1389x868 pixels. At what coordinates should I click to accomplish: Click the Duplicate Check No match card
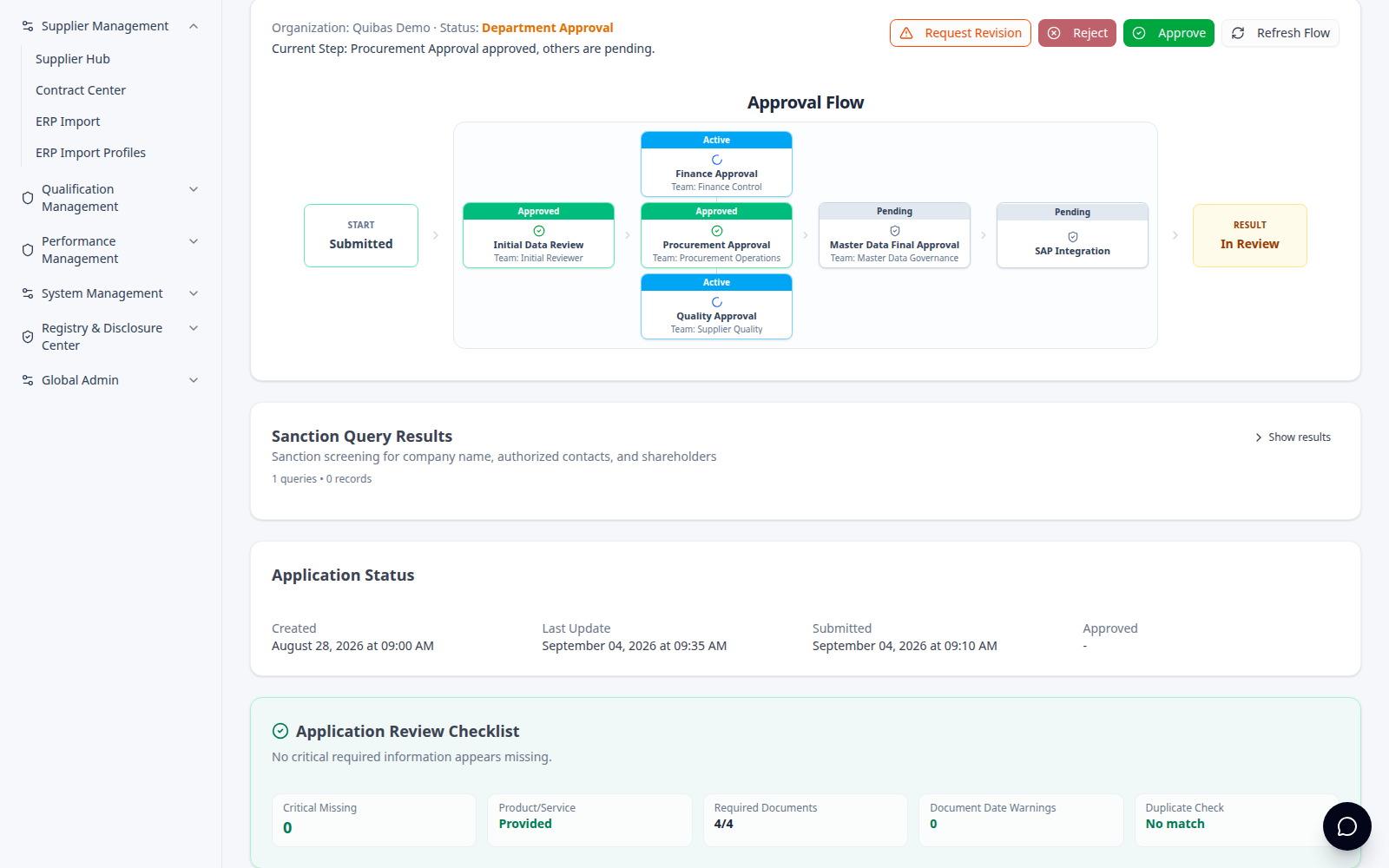coord(1236,819)
